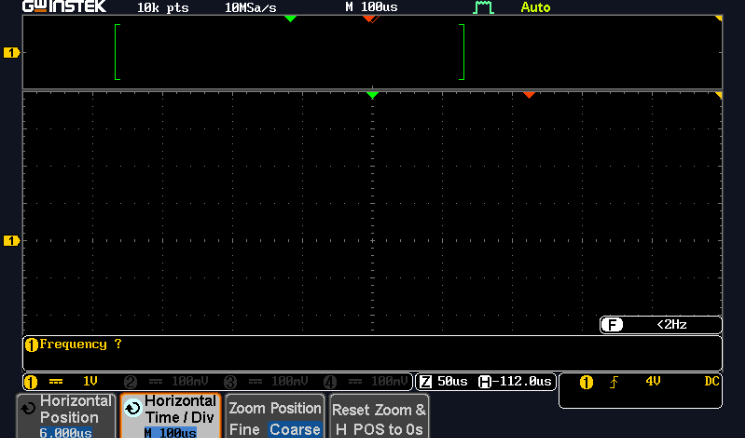Select the orange marker in the zoom window
The width and height of the screenshot is (745, 438).
[529, 95]
